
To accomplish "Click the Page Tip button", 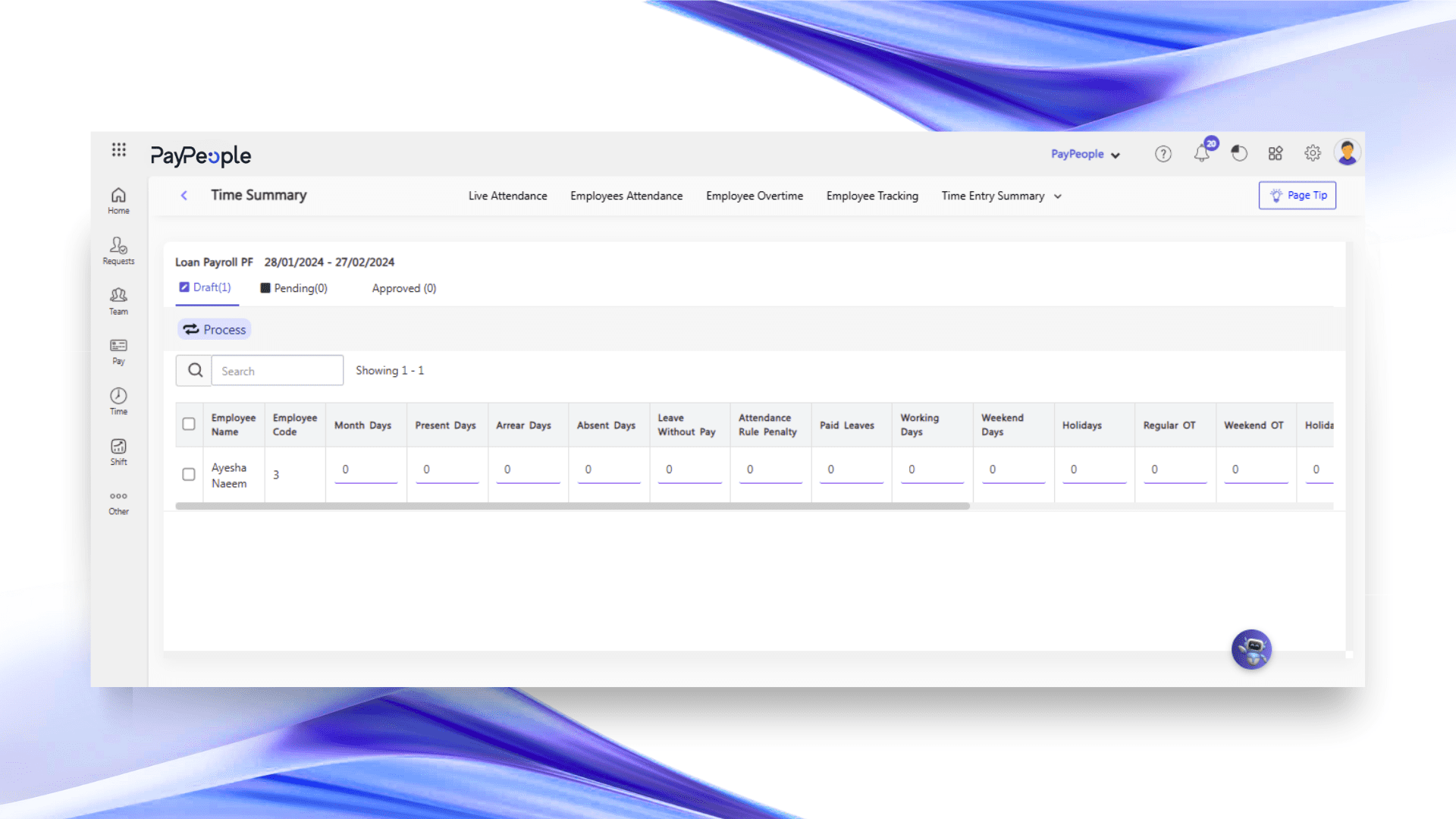I will tap(1297, 195).
